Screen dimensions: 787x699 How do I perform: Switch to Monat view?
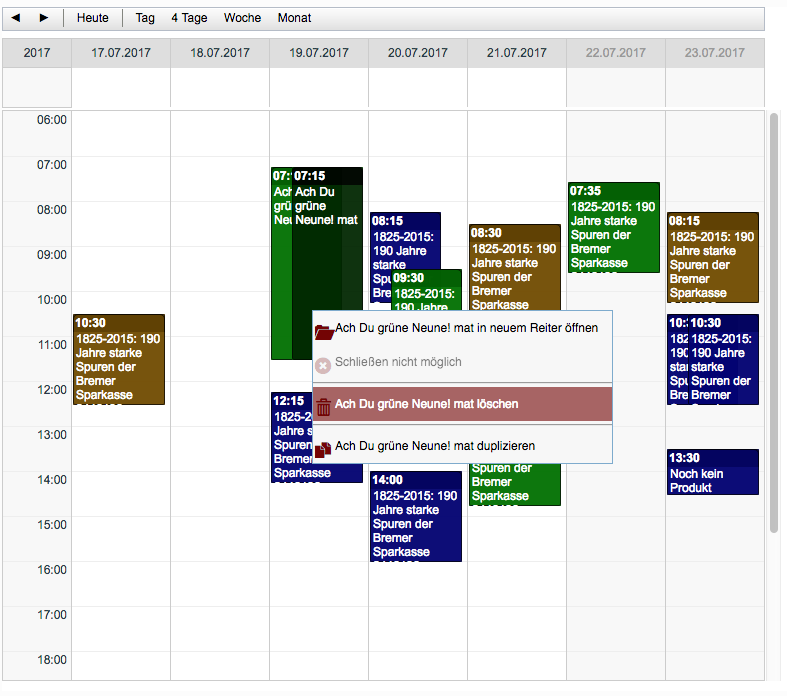[294, 18]
